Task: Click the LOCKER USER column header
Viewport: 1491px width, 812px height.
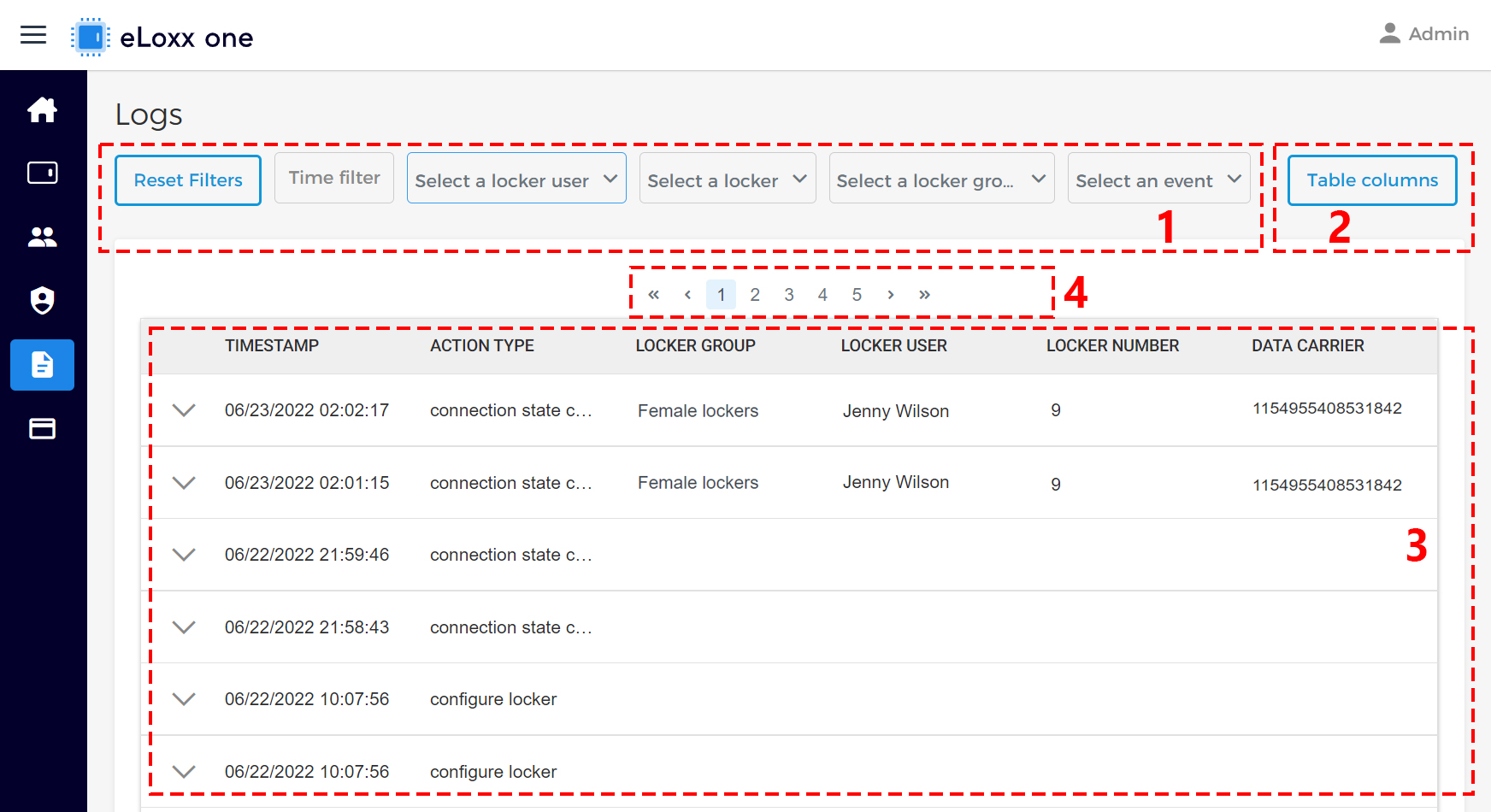Action: [x=894, y=345]
